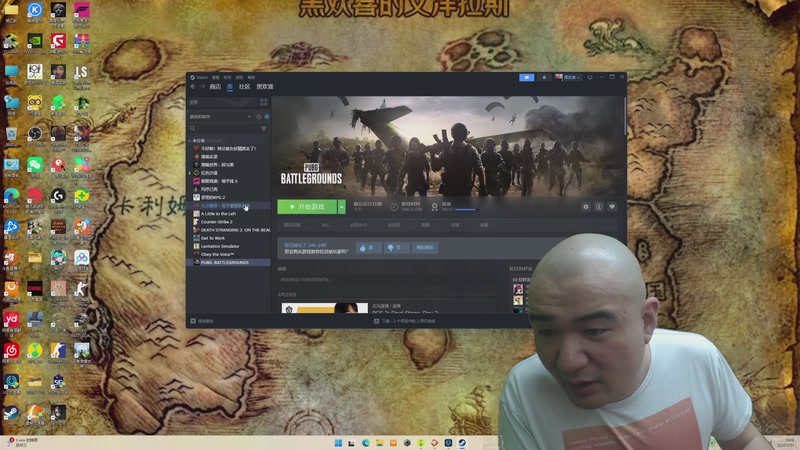800x450 pixels.
Task: Open Microsoft Edge desktop shortcut
Action: click(x=11, y=197)
